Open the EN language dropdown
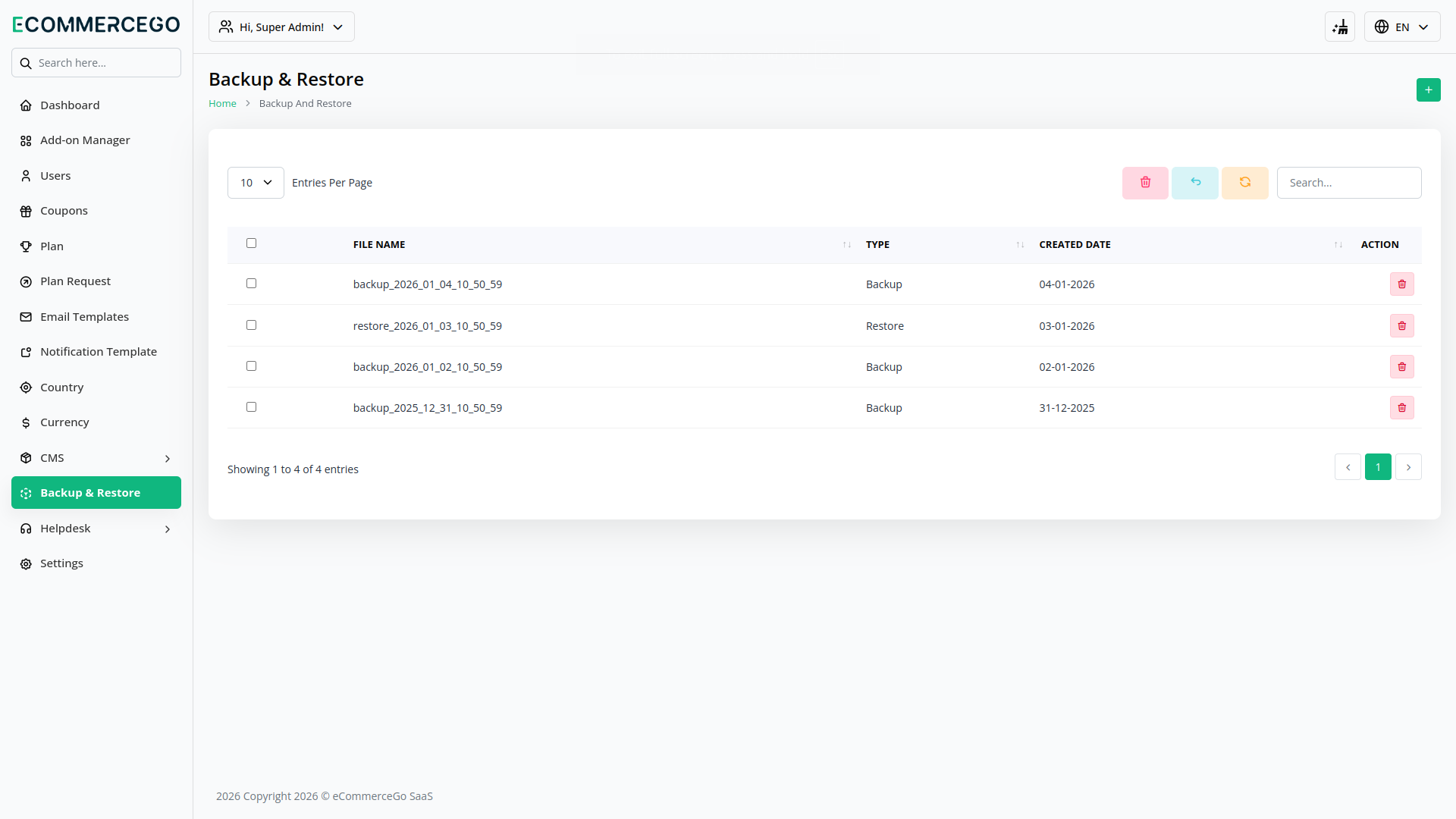 tap(1402, 27)
